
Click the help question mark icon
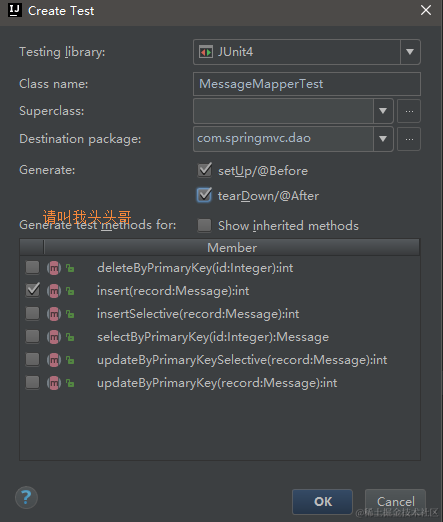click(26, 497)
